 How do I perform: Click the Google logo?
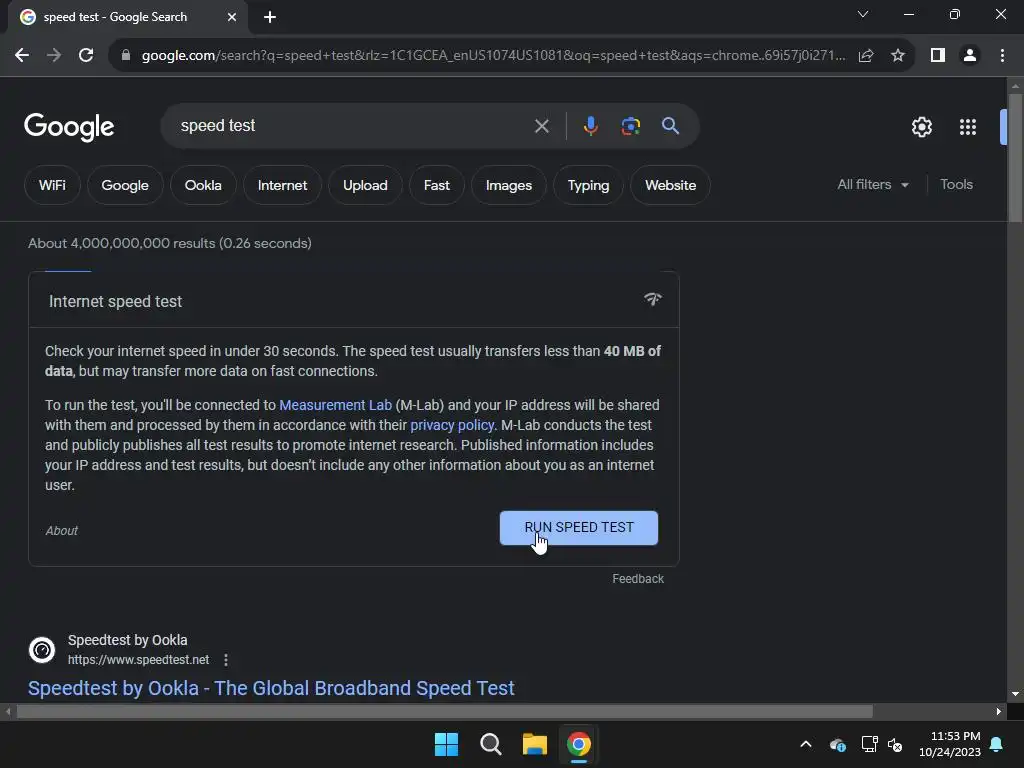tap(69, 127)
